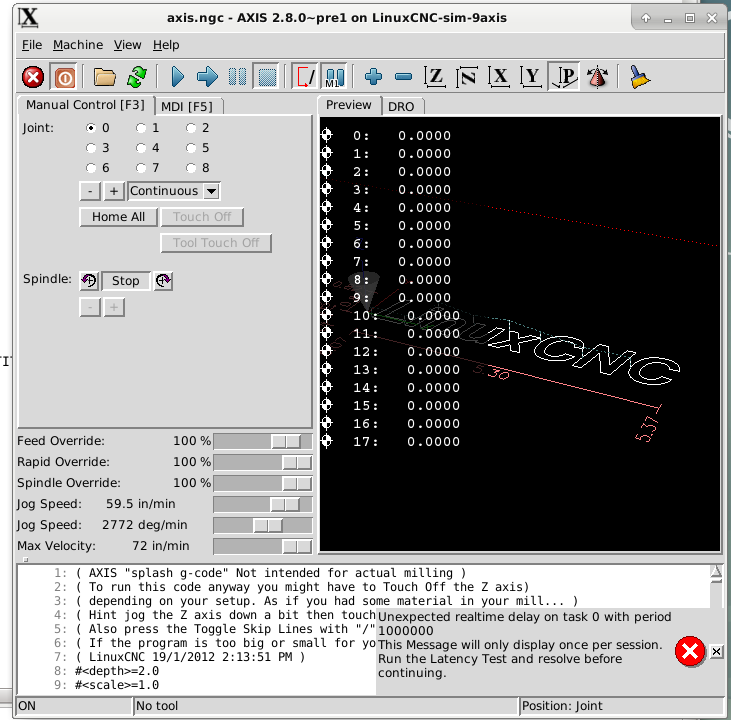
Task: Increase spindle speed with plus button
Action: [114, 307]
